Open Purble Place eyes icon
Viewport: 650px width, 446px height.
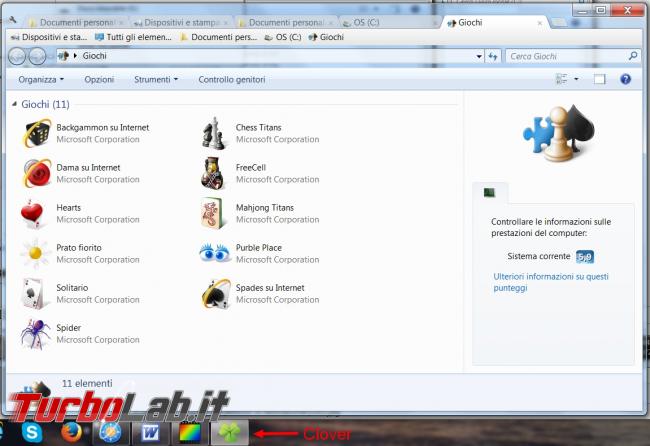215,253
